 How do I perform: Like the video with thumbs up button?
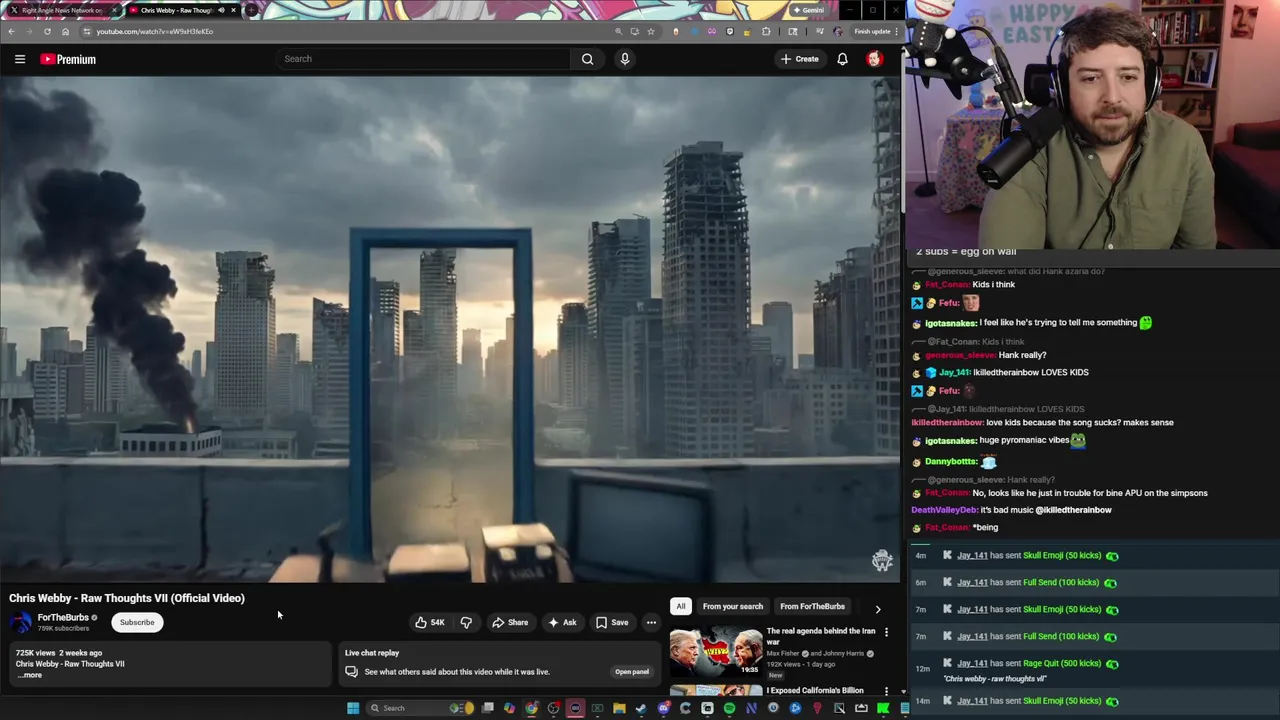tap(430, 622)
